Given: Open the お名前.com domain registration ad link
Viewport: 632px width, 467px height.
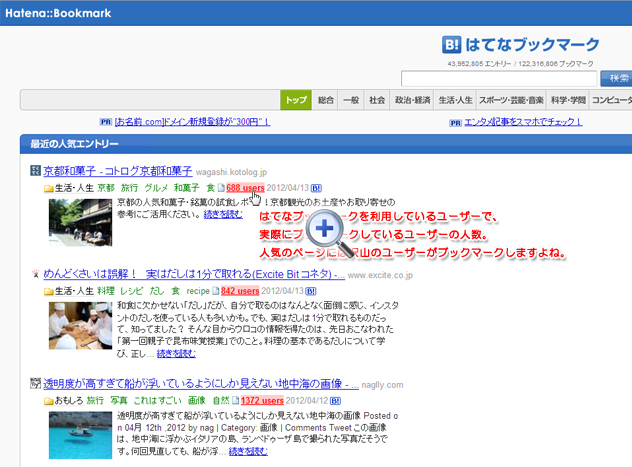Looking at the screenshot, I should tap(192, 122).
